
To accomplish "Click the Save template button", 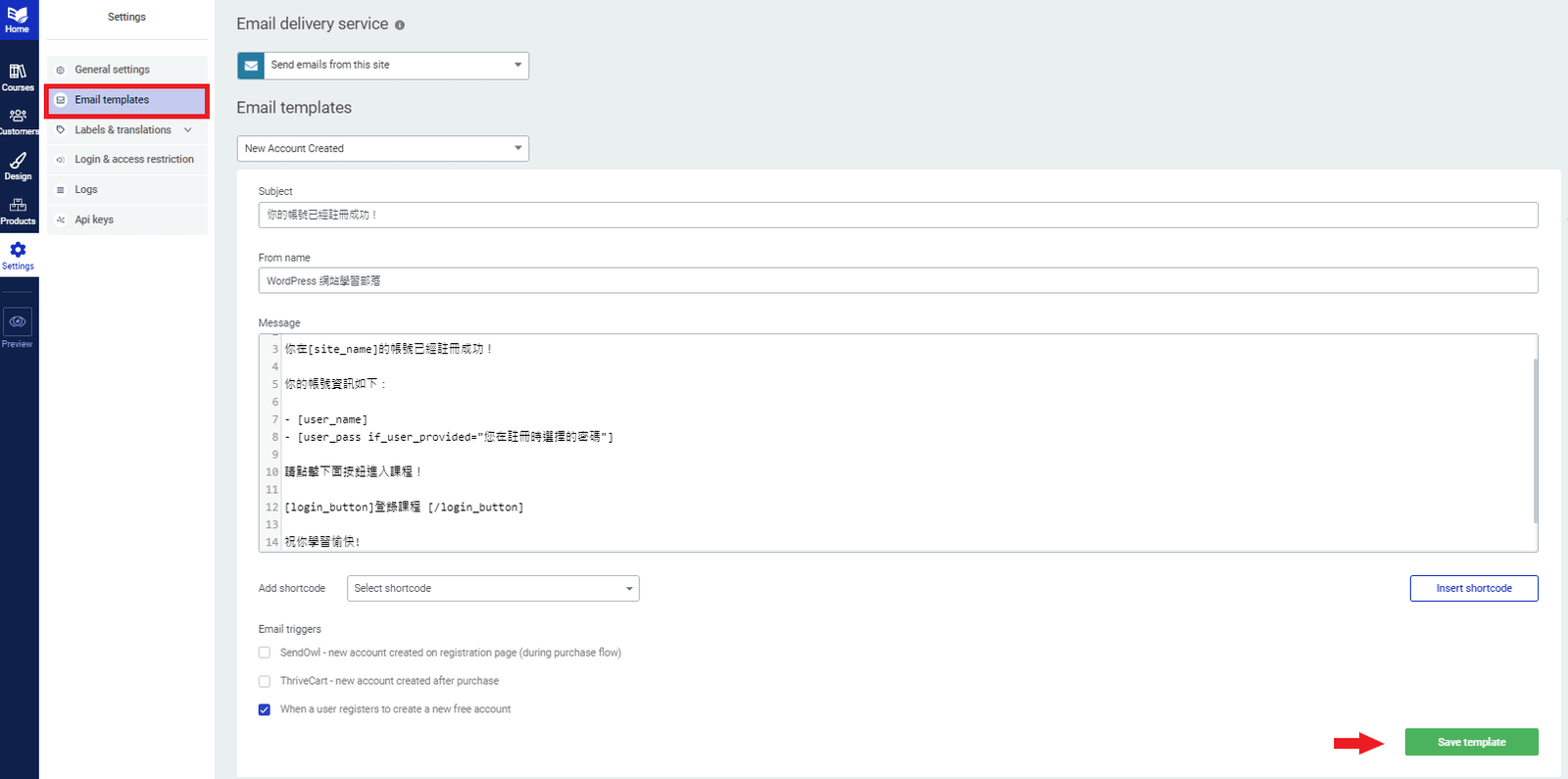I will point(1471,742).
